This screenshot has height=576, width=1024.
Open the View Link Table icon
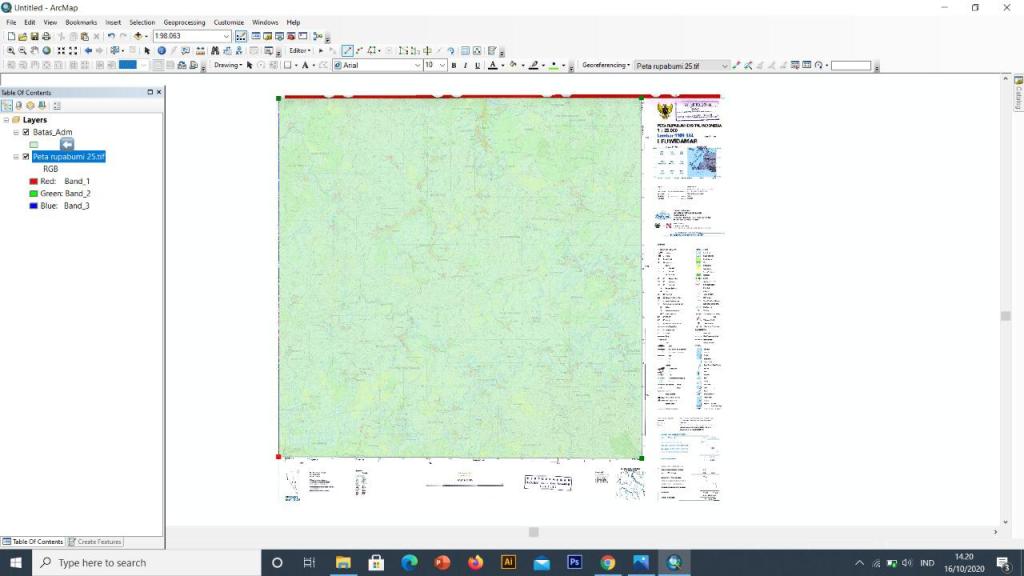[807, 65]
